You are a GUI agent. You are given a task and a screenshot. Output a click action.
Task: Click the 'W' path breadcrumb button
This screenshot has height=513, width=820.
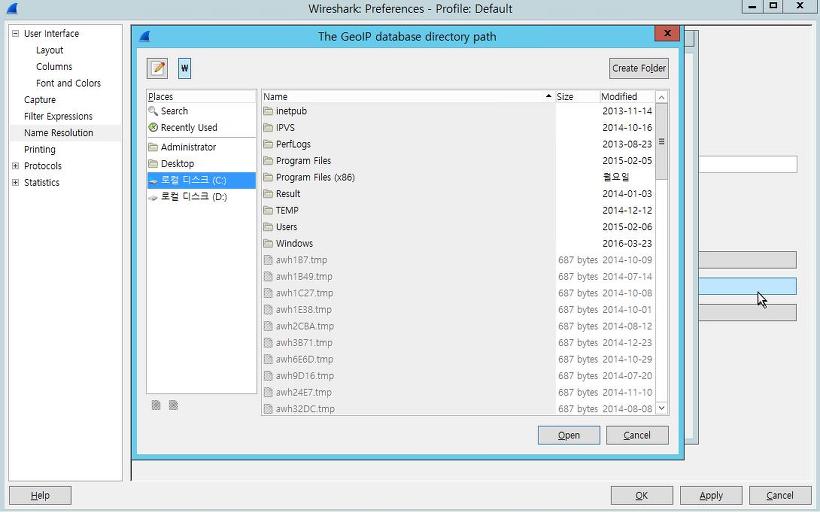(185, 69)
